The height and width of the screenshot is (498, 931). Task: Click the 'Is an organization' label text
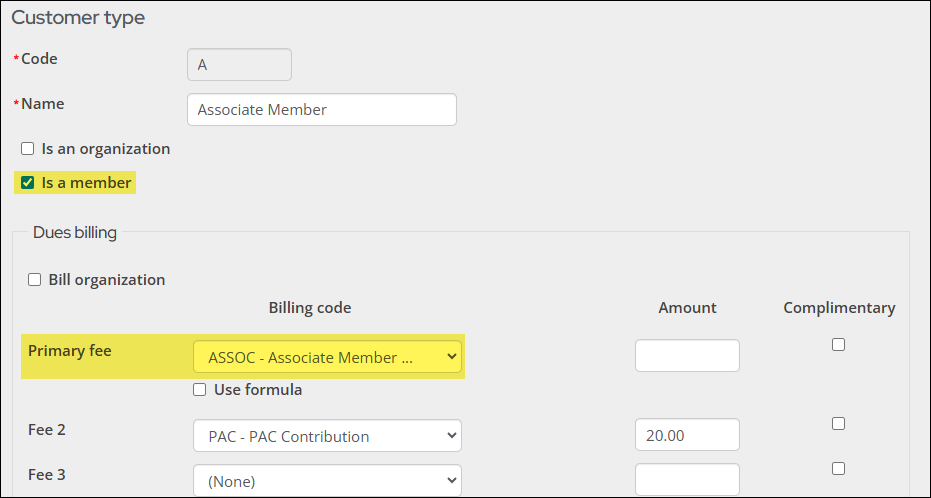click(105, 149)
